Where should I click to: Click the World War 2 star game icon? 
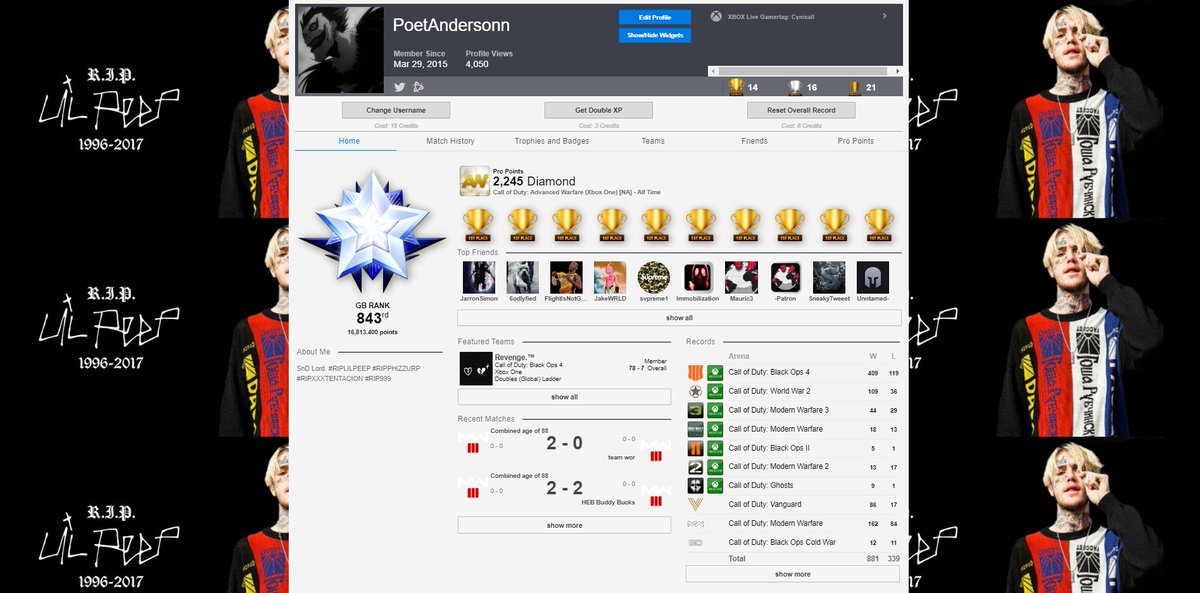coord(696,391)
